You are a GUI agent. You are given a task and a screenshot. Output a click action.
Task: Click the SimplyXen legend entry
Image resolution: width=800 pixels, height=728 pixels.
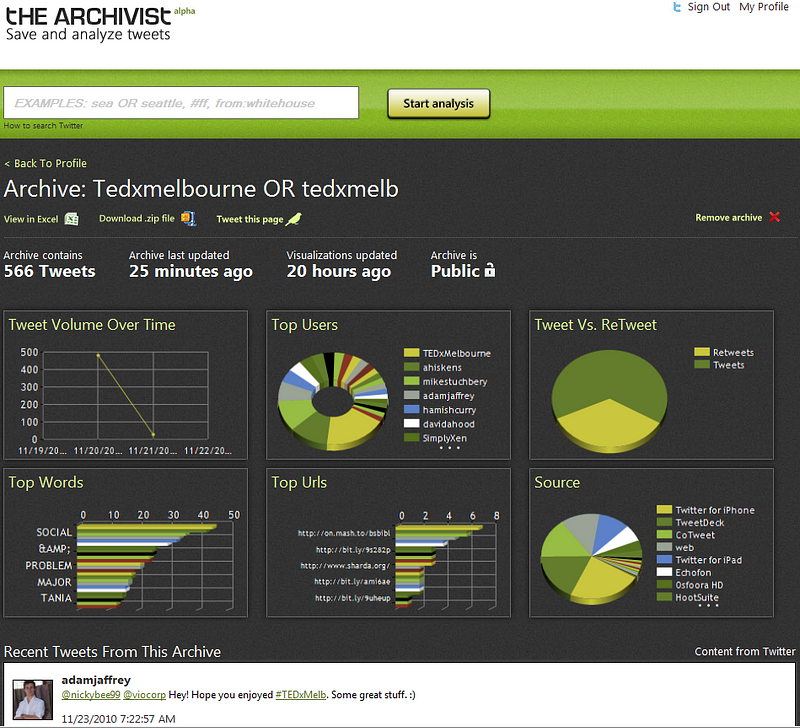(444, 438)
